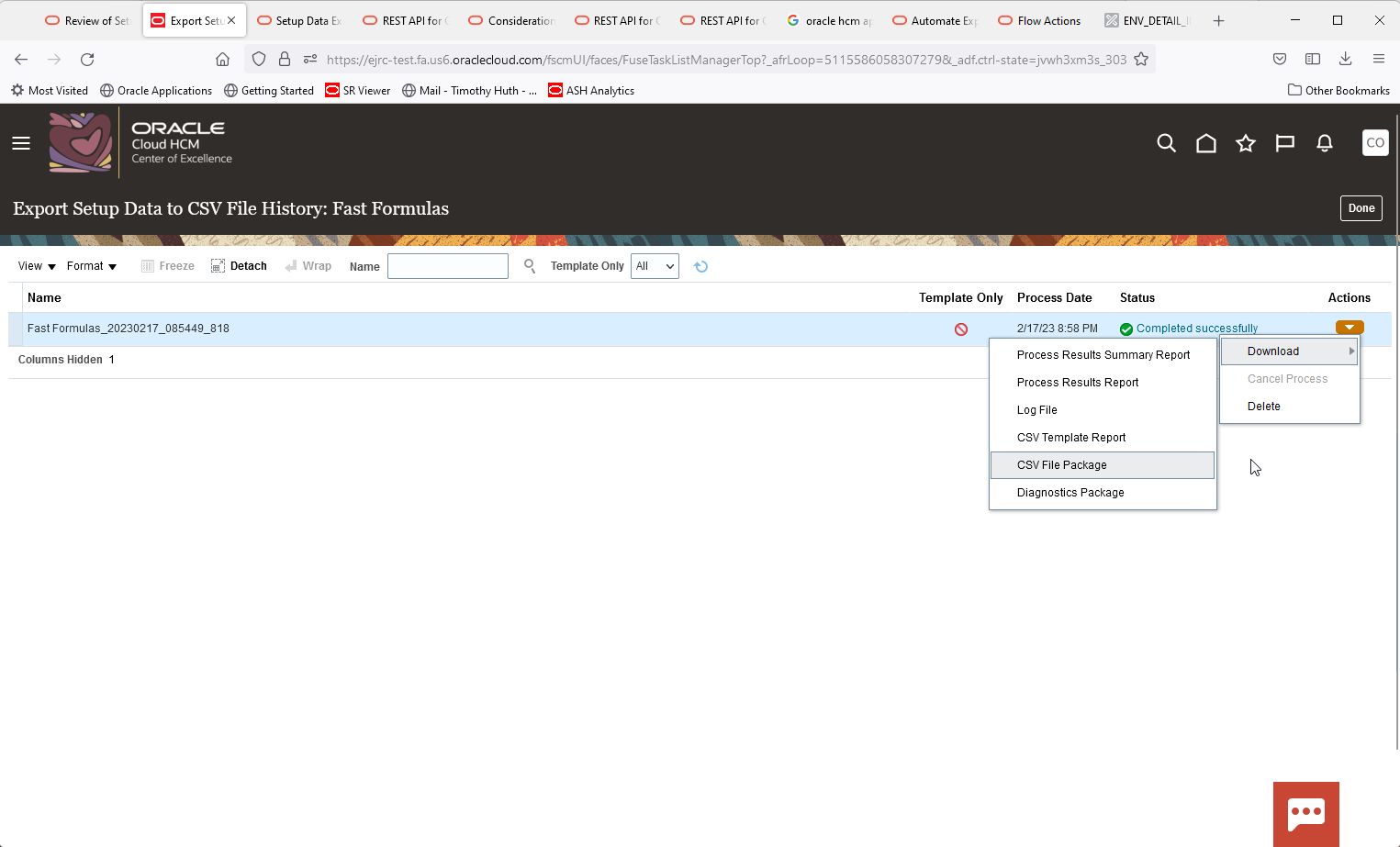Open a new browser tab

tap(1218, 20)
